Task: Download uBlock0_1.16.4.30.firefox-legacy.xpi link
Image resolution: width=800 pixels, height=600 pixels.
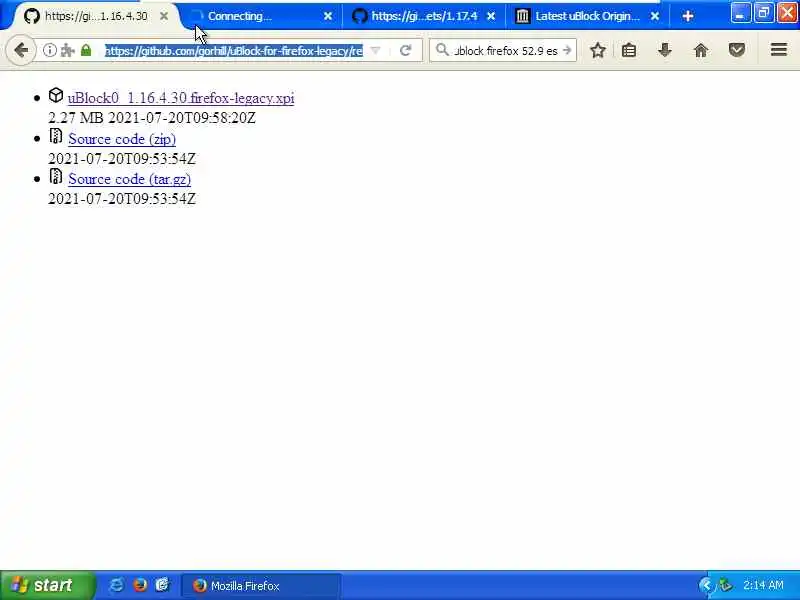Action: [x=181, y=98]
